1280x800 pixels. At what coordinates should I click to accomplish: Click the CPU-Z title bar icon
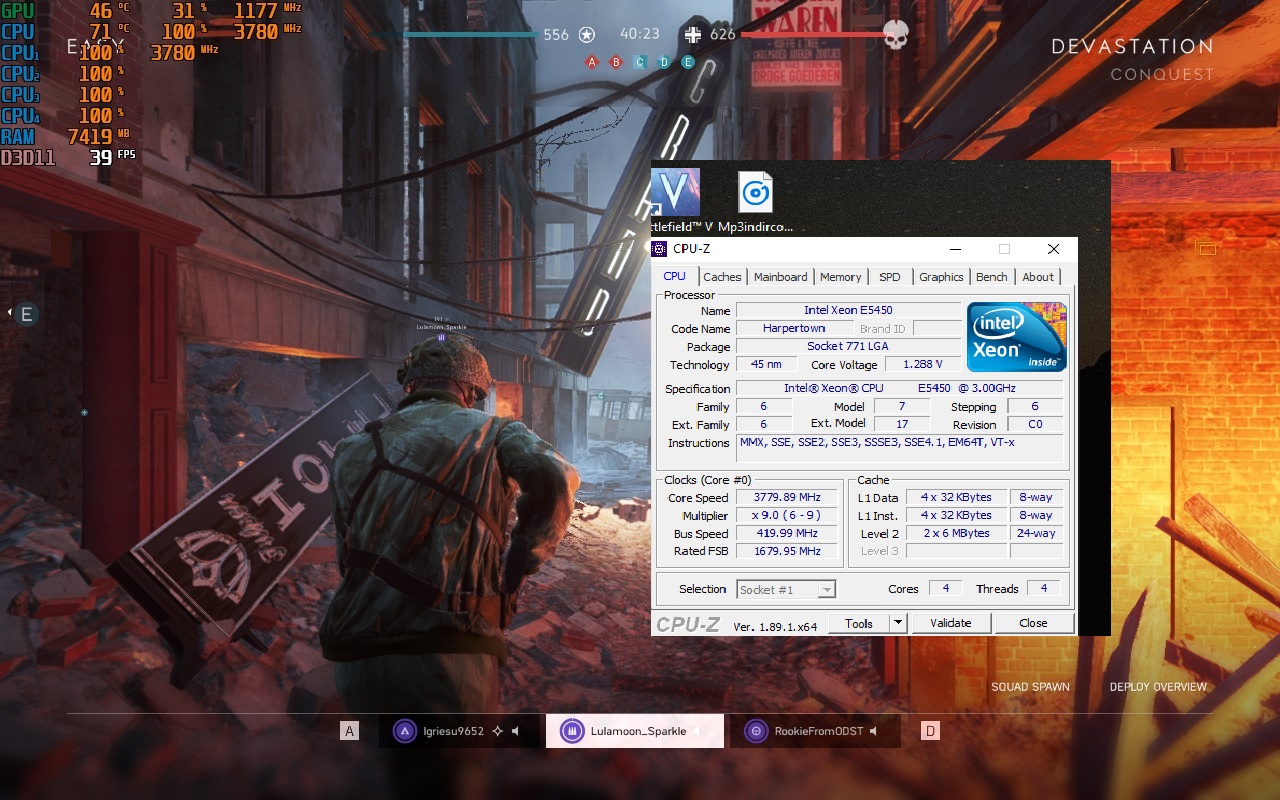pyautogui.click(x=659, y=249)
